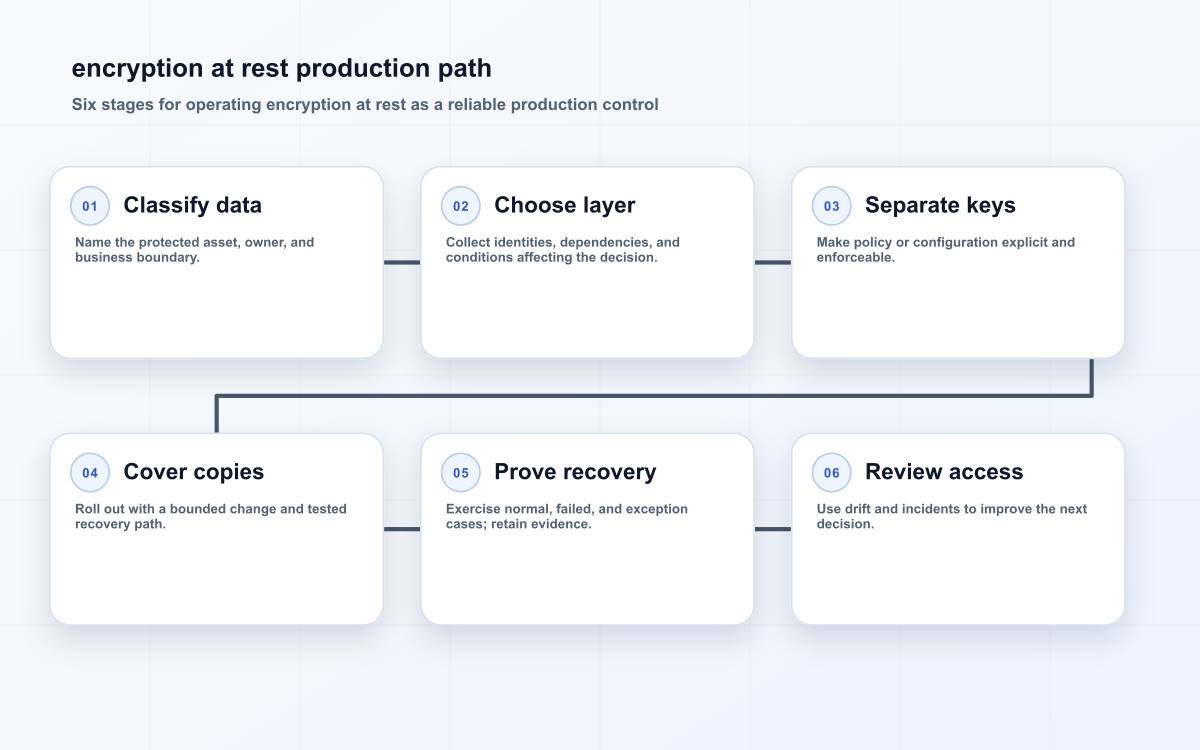Click the 01 step badge
The image size is (1200, 750).
coord(90,206)
